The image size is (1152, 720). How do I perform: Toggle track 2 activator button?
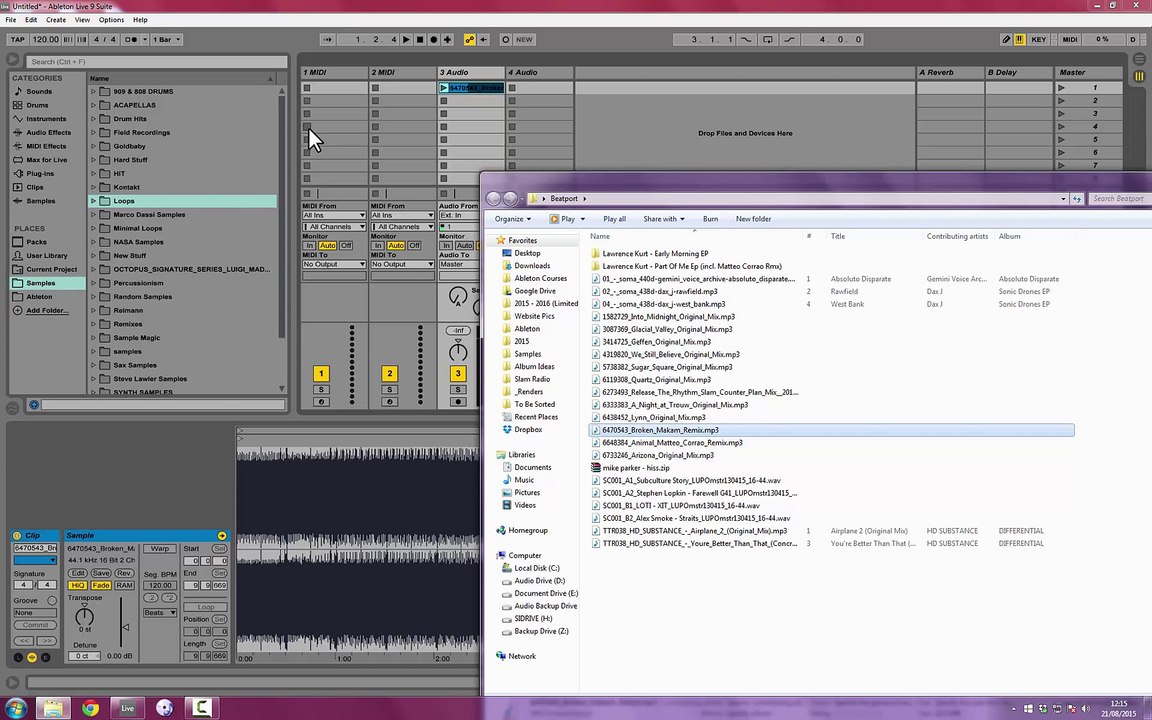click(389, 373)
